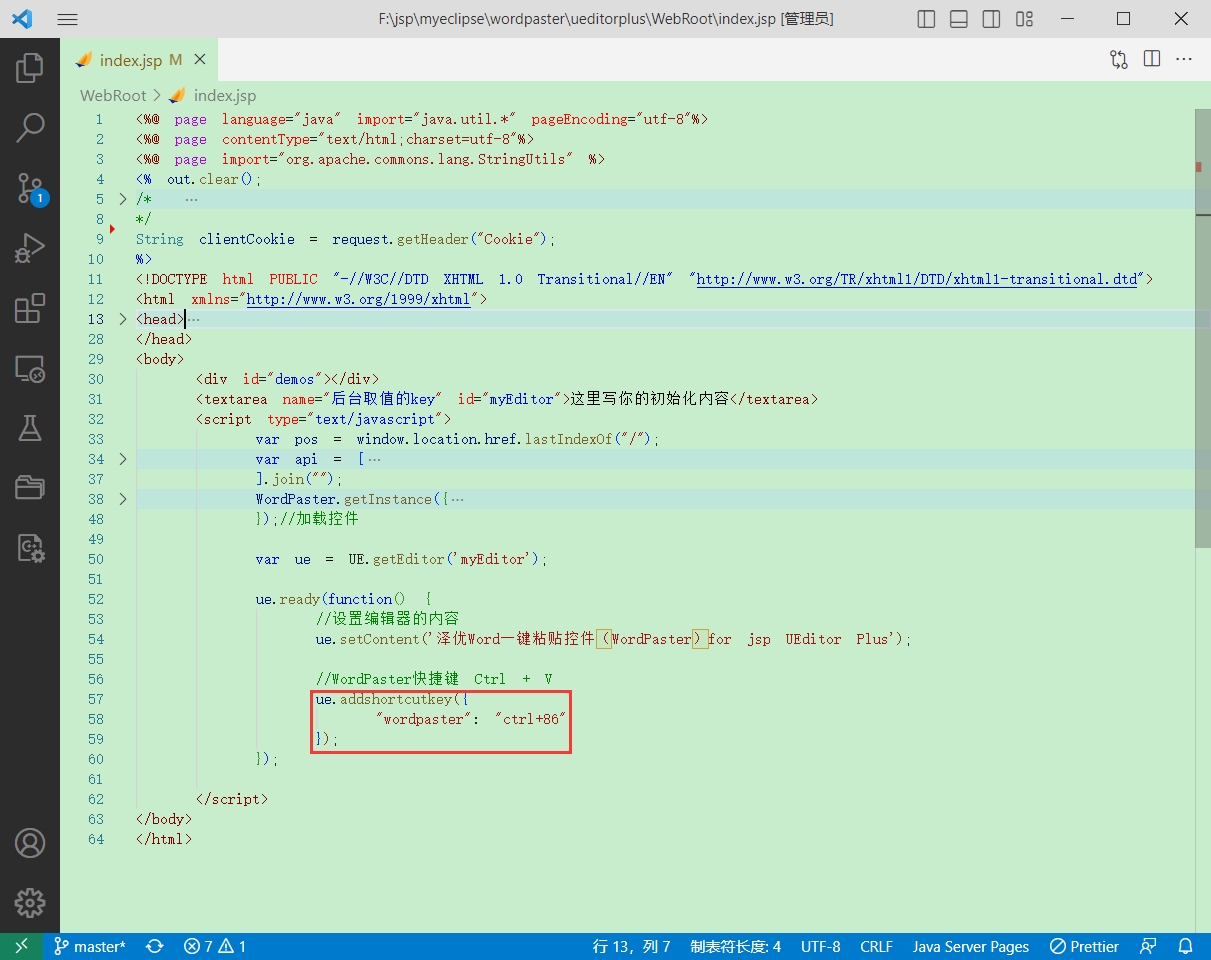1211x960 pixels.
Task: Open file-with-gear view in activity bar
Action: pyautogui.click(x=30, y=548)
